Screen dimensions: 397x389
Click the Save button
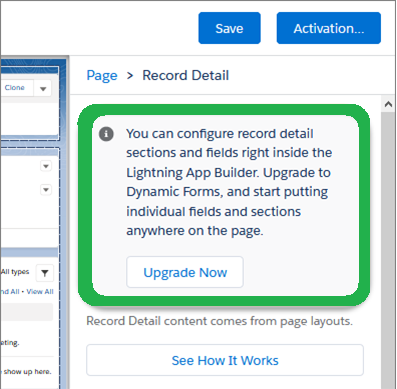pos(229,28)
